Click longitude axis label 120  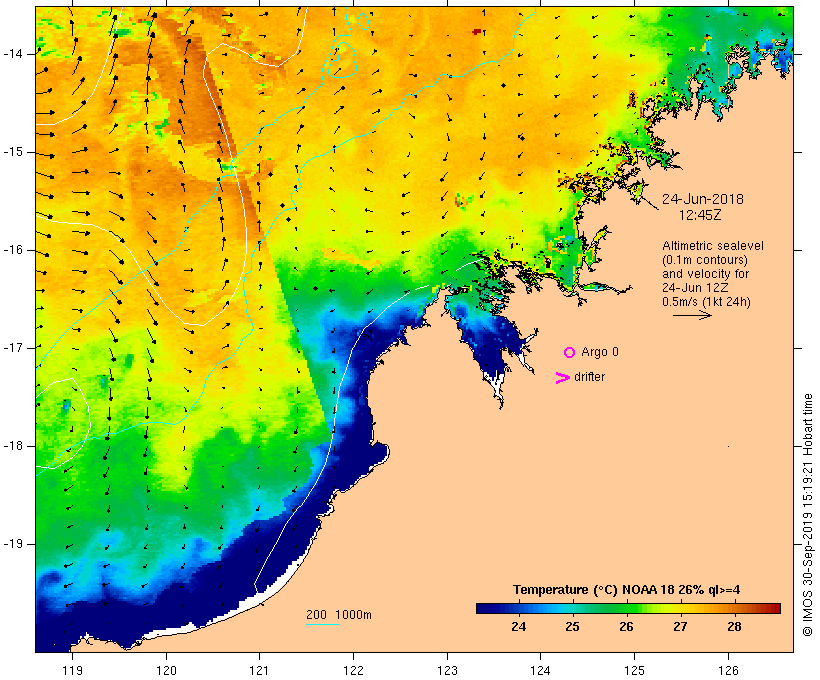click(x=166, y=670)
